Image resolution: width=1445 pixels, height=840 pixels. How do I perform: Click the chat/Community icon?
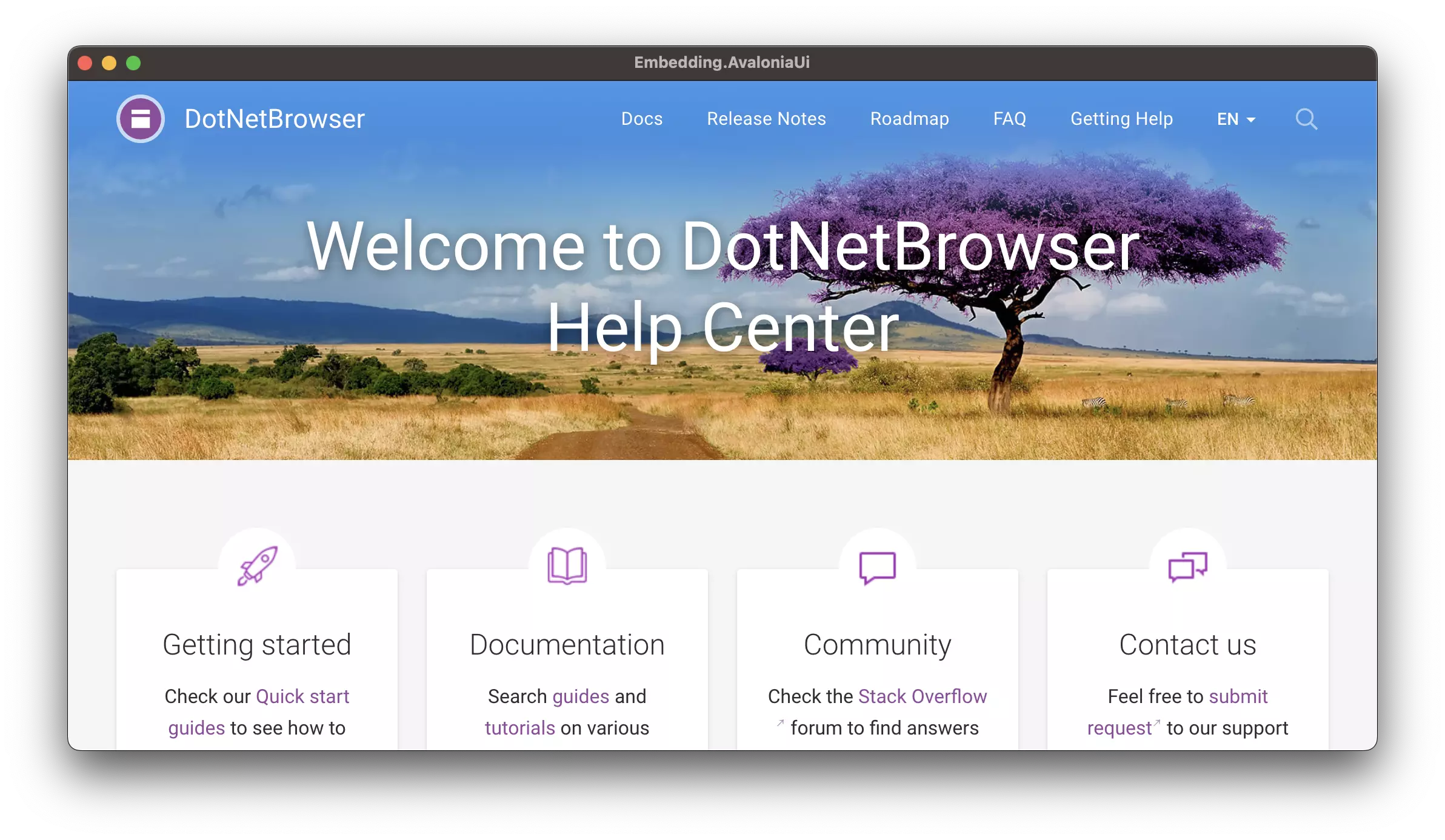877,566
